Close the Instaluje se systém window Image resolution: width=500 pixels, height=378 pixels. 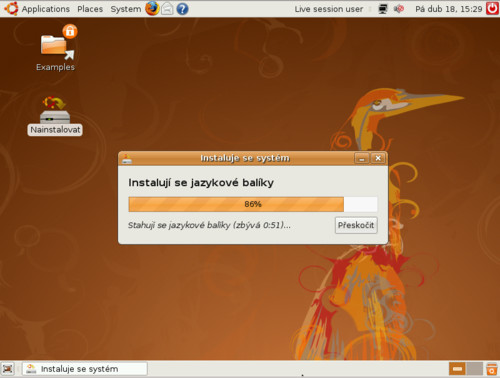pos(378,158)
